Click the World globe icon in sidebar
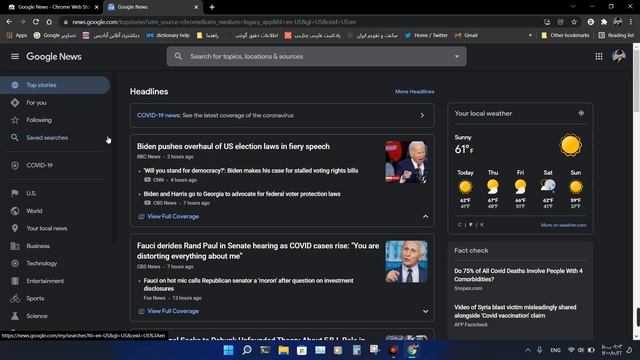Screen dimensions: 640x360 coord(15,211)
